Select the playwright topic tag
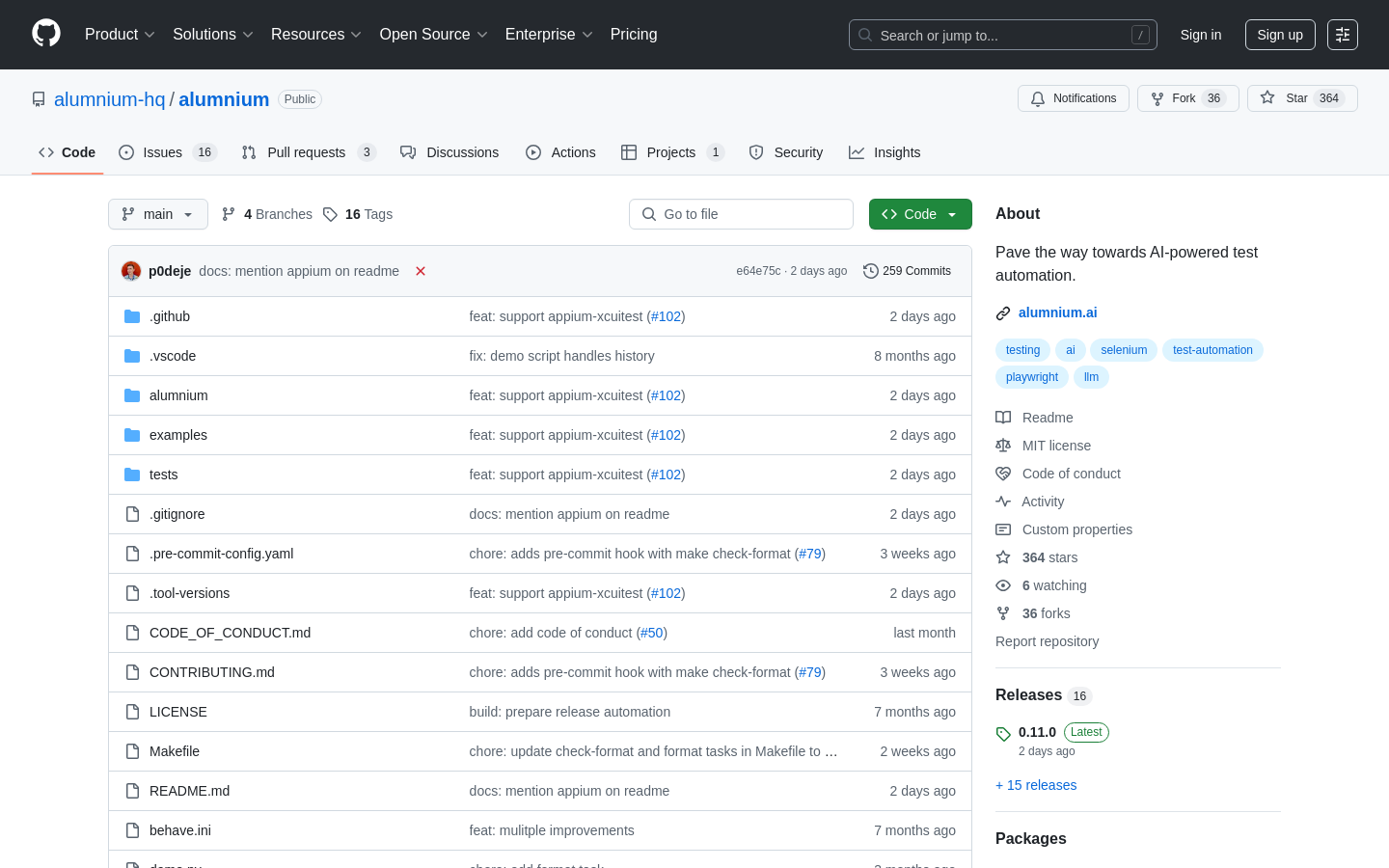1389x868 pixels. click(1032, 377)
